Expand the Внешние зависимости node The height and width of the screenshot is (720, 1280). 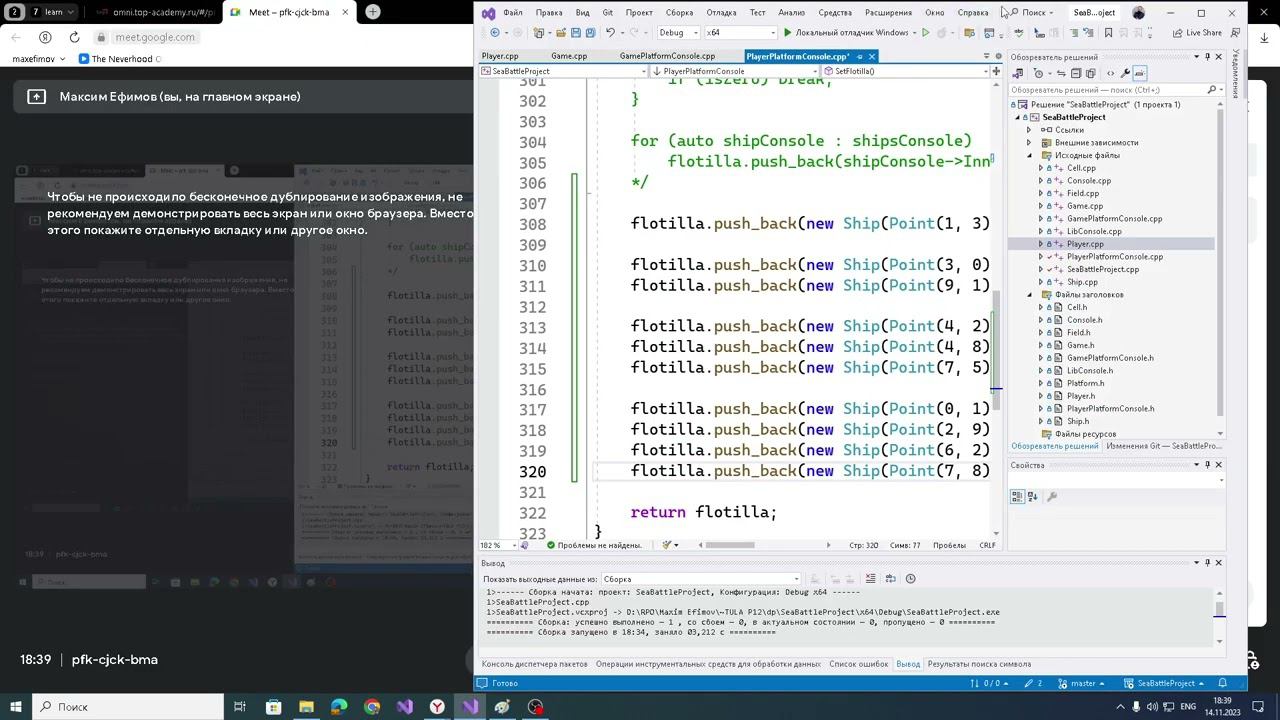1029,143
